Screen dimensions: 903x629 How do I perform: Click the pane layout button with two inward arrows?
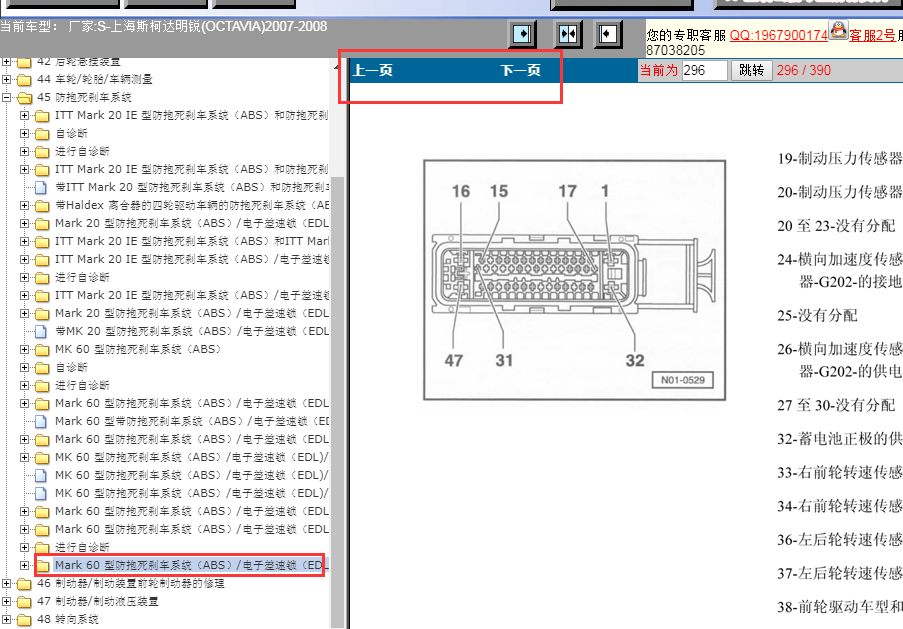(x=567, y=34)
